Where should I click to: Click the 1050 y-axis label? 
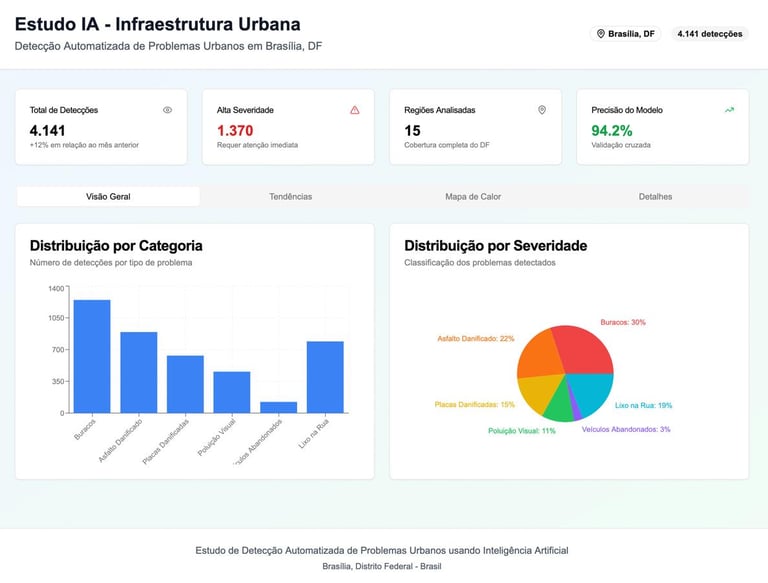tap(56, 318)
